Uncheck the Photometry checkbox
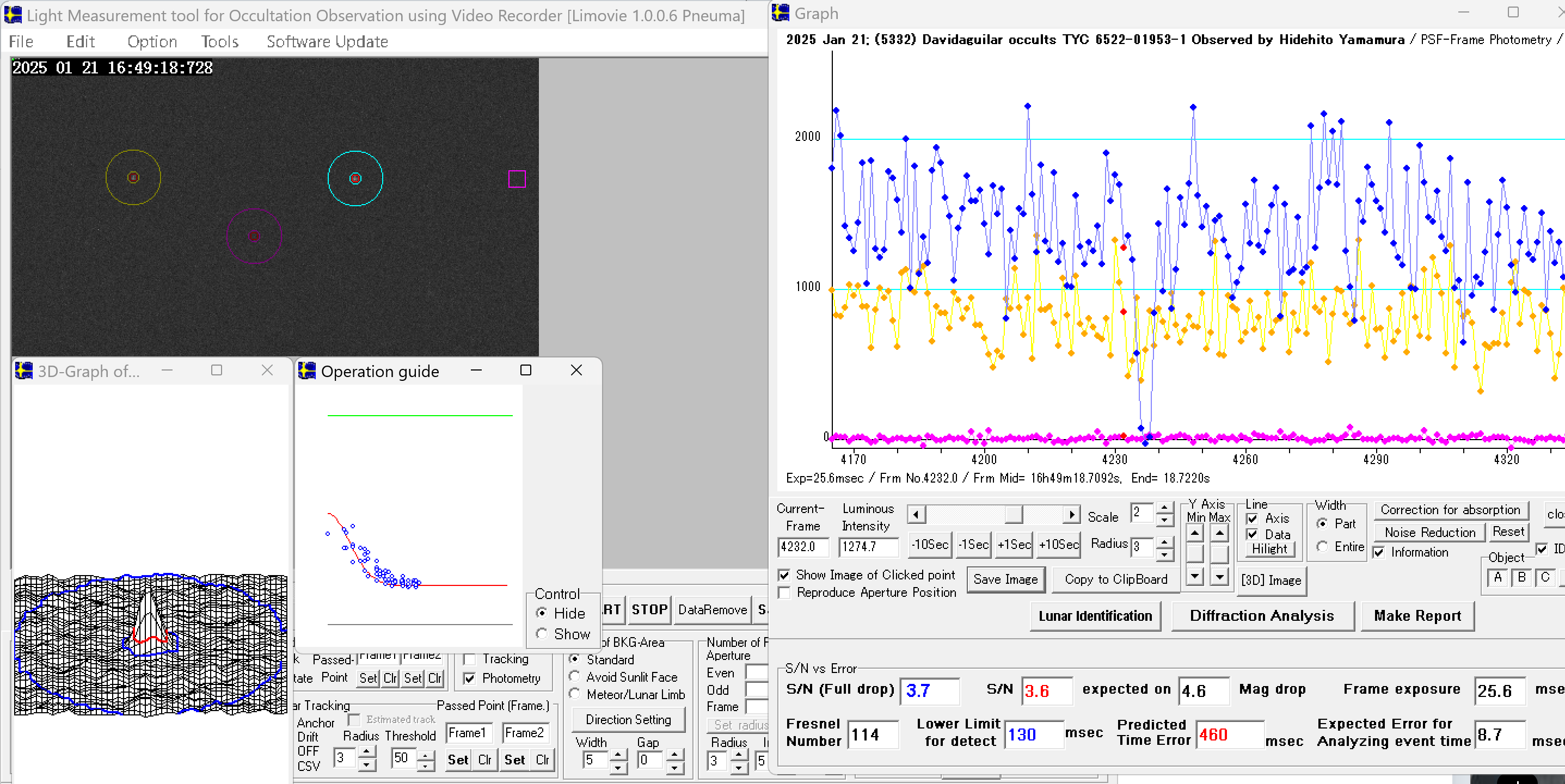Viewport: 1565px width, 784px height. point(470,678)
